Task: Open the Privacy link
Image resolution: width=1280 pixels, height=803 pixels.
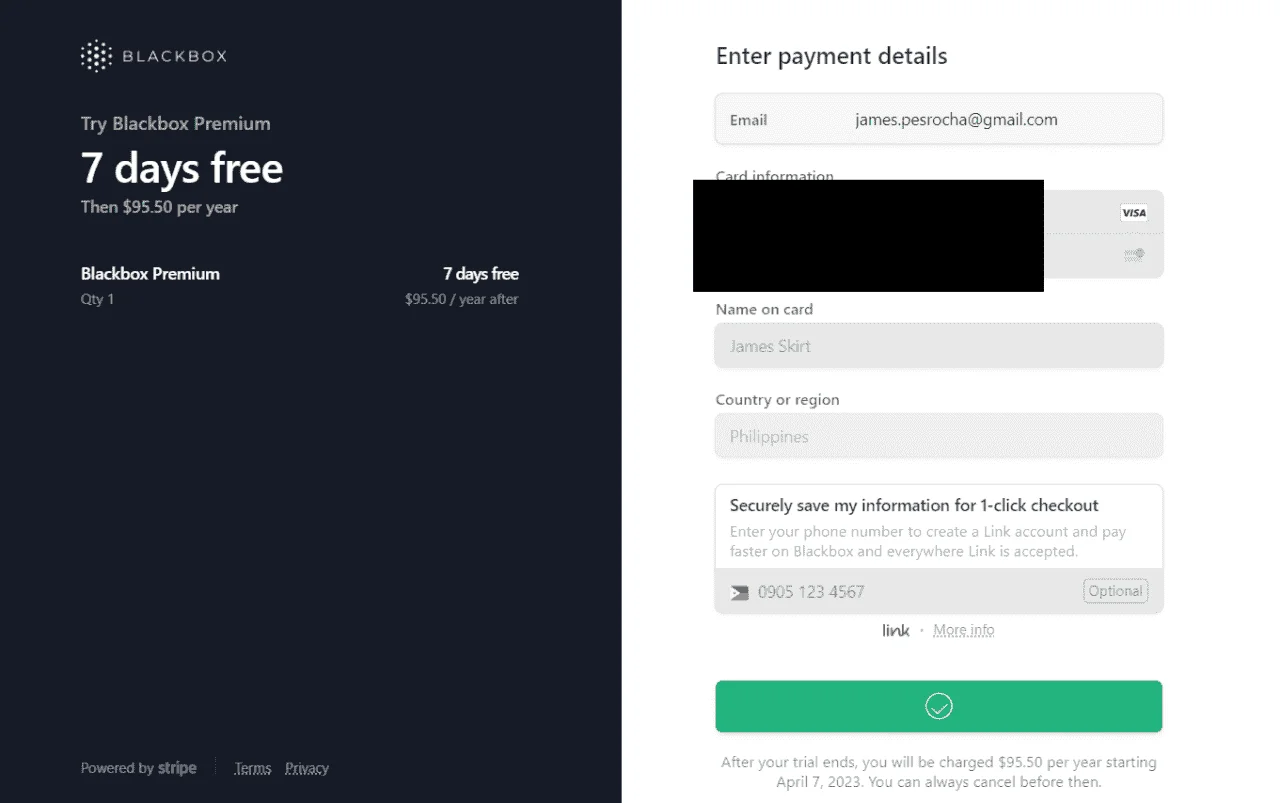Action: pyautogui.click(x=307, y=768)
